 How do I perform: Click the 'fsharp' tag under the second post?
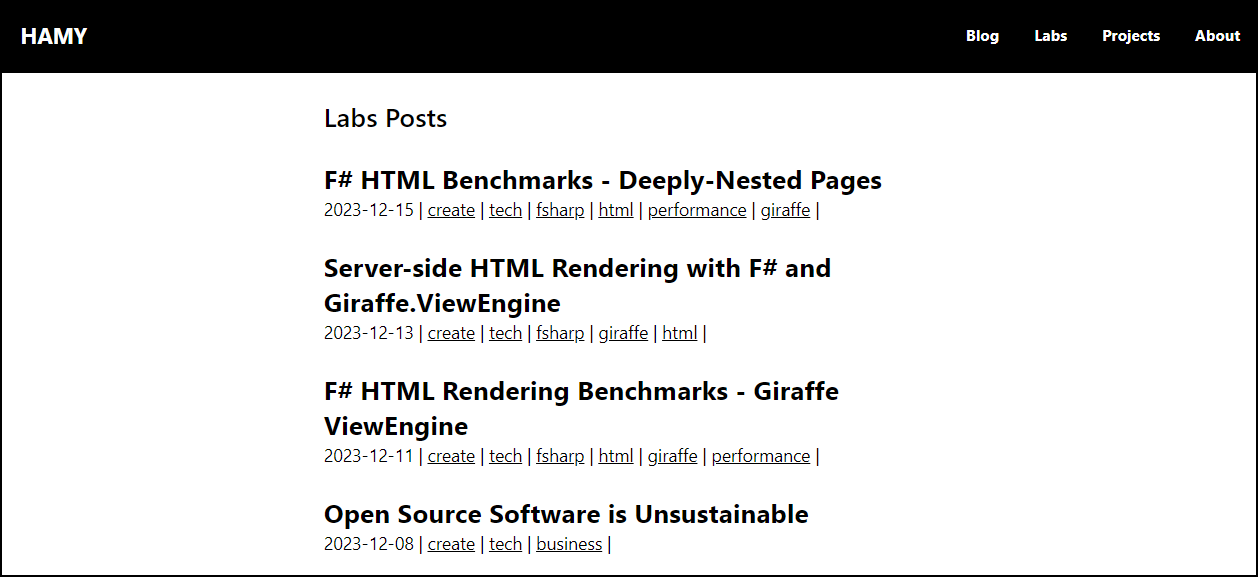click(560, 333)
